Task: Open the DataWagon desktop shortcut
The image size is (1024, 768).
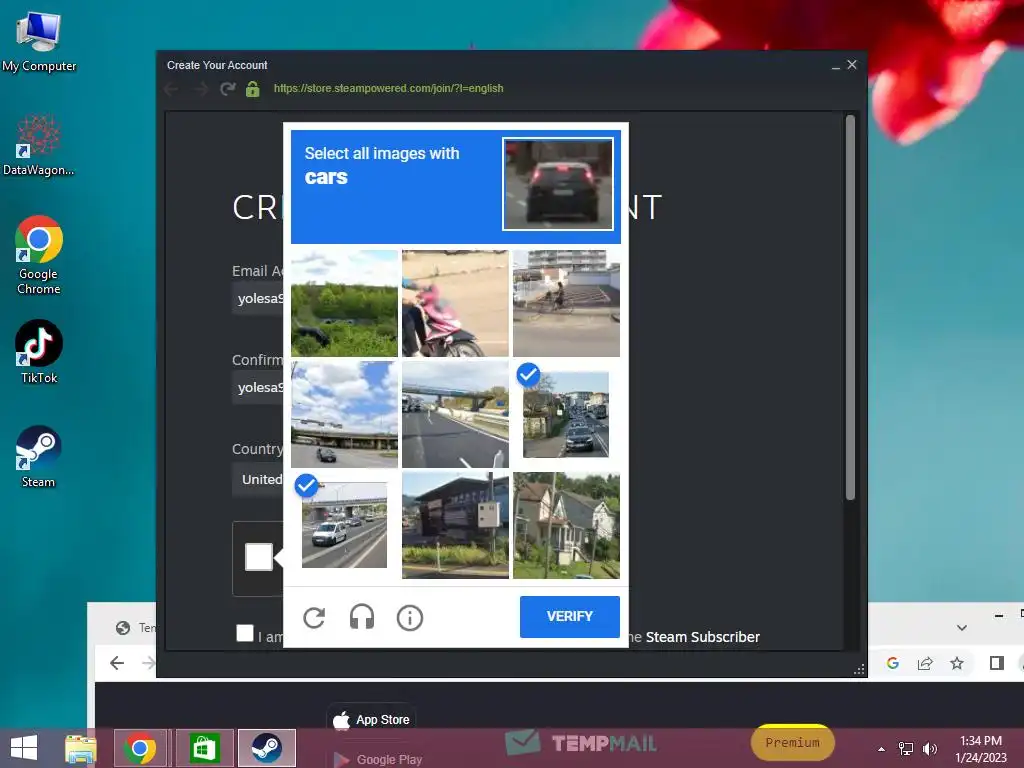Action: point(39,145)
